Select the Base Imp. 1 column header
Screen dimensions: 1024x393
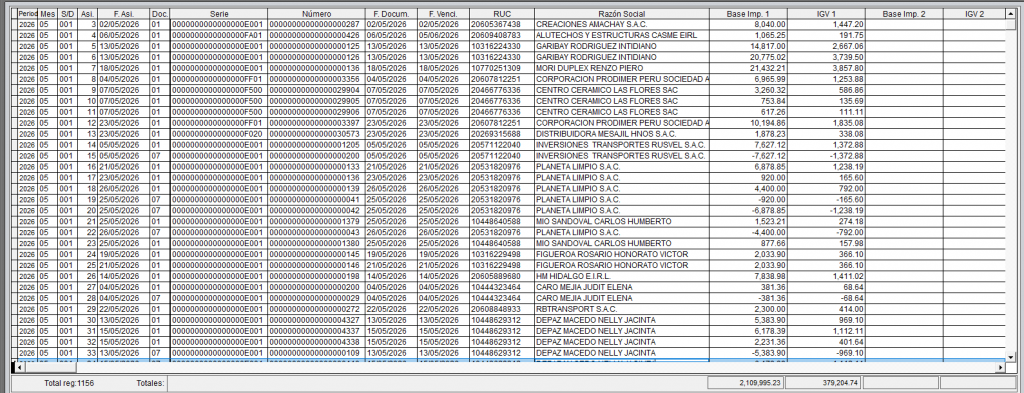coord(748,14)
